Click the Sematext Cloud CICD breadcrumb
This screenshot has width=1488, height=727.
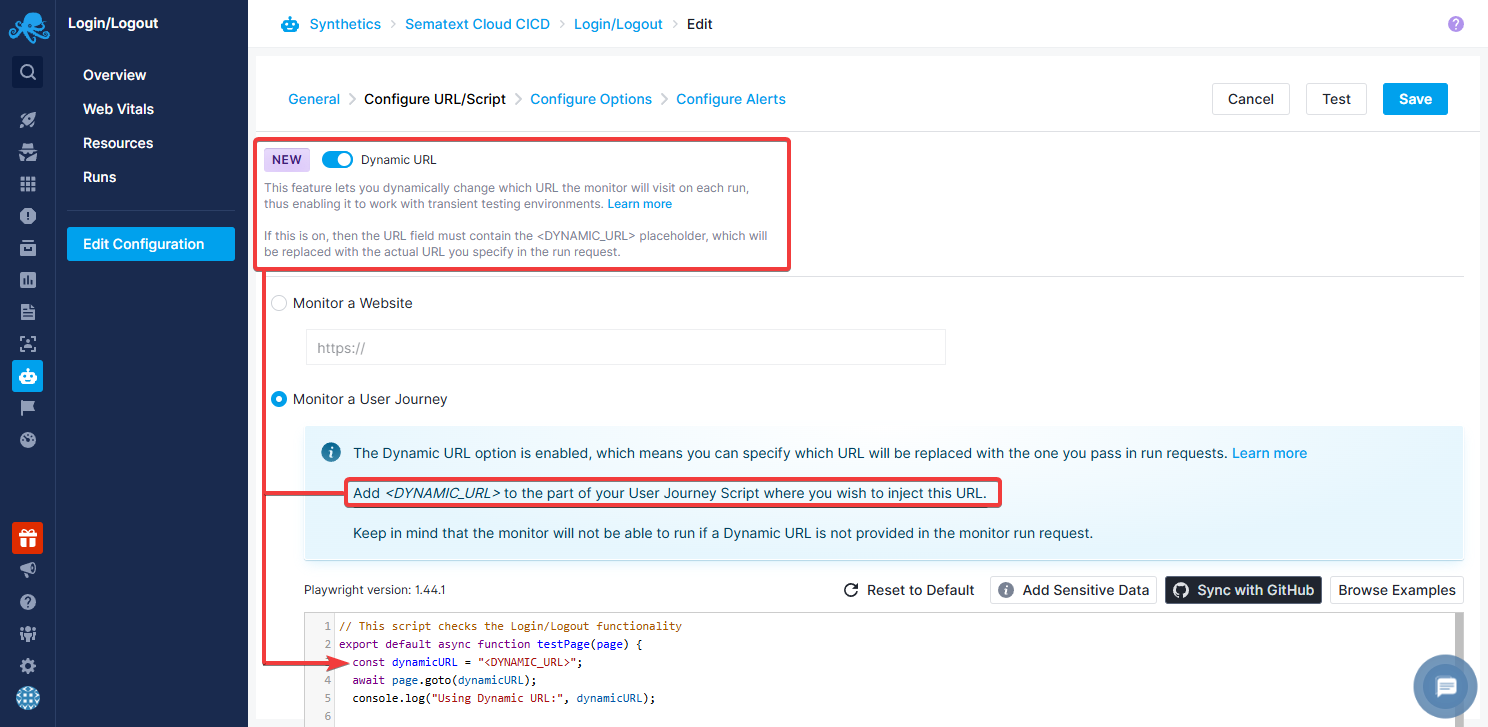(x=477, y=24)
